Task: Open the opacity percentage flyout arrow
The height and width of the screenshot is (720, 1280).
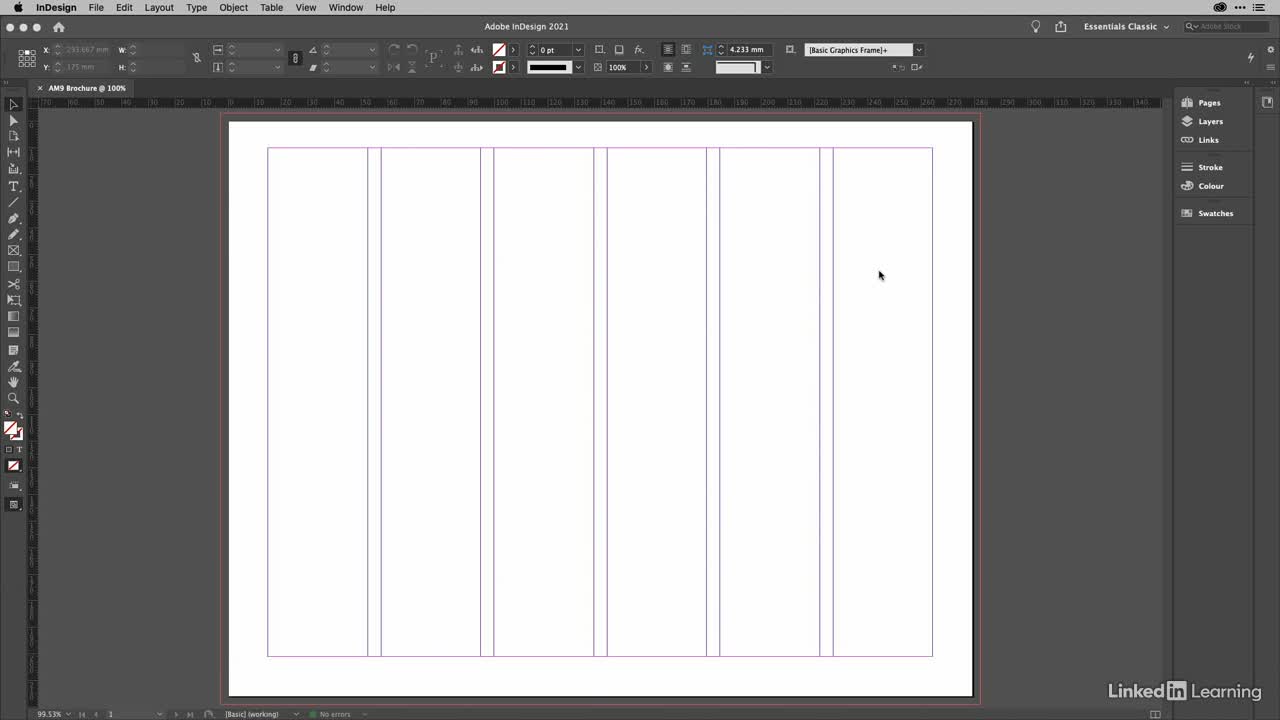Action: coord(646,67)
